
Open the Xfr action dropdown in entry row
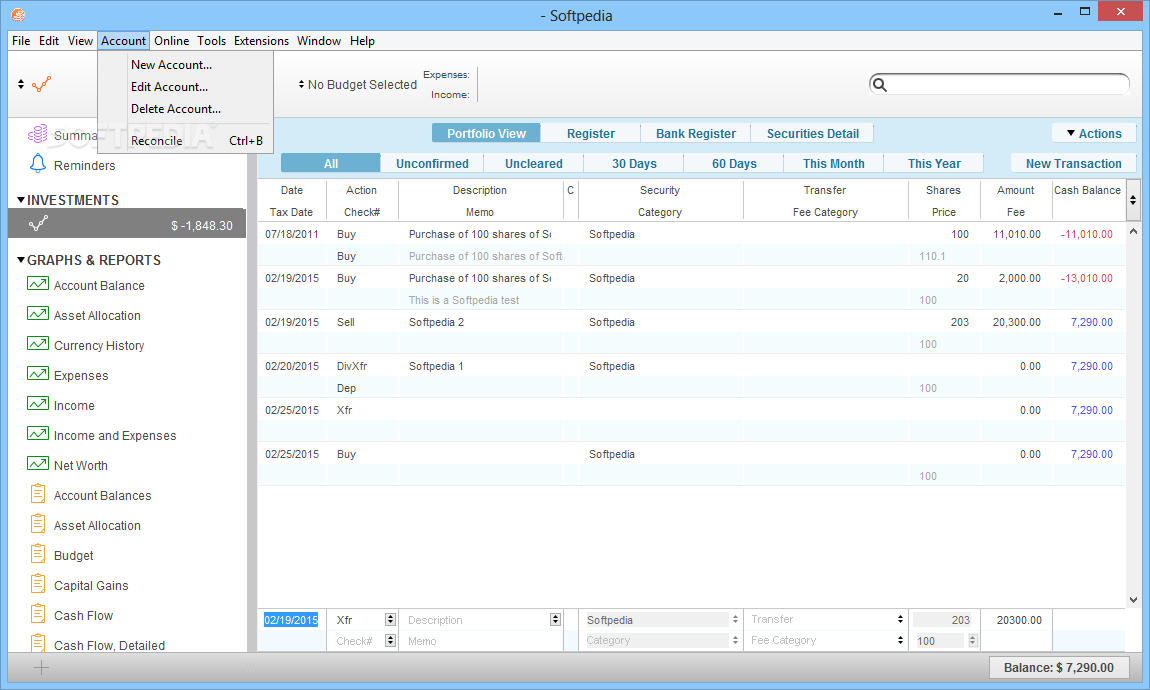(x=390, y=620)
